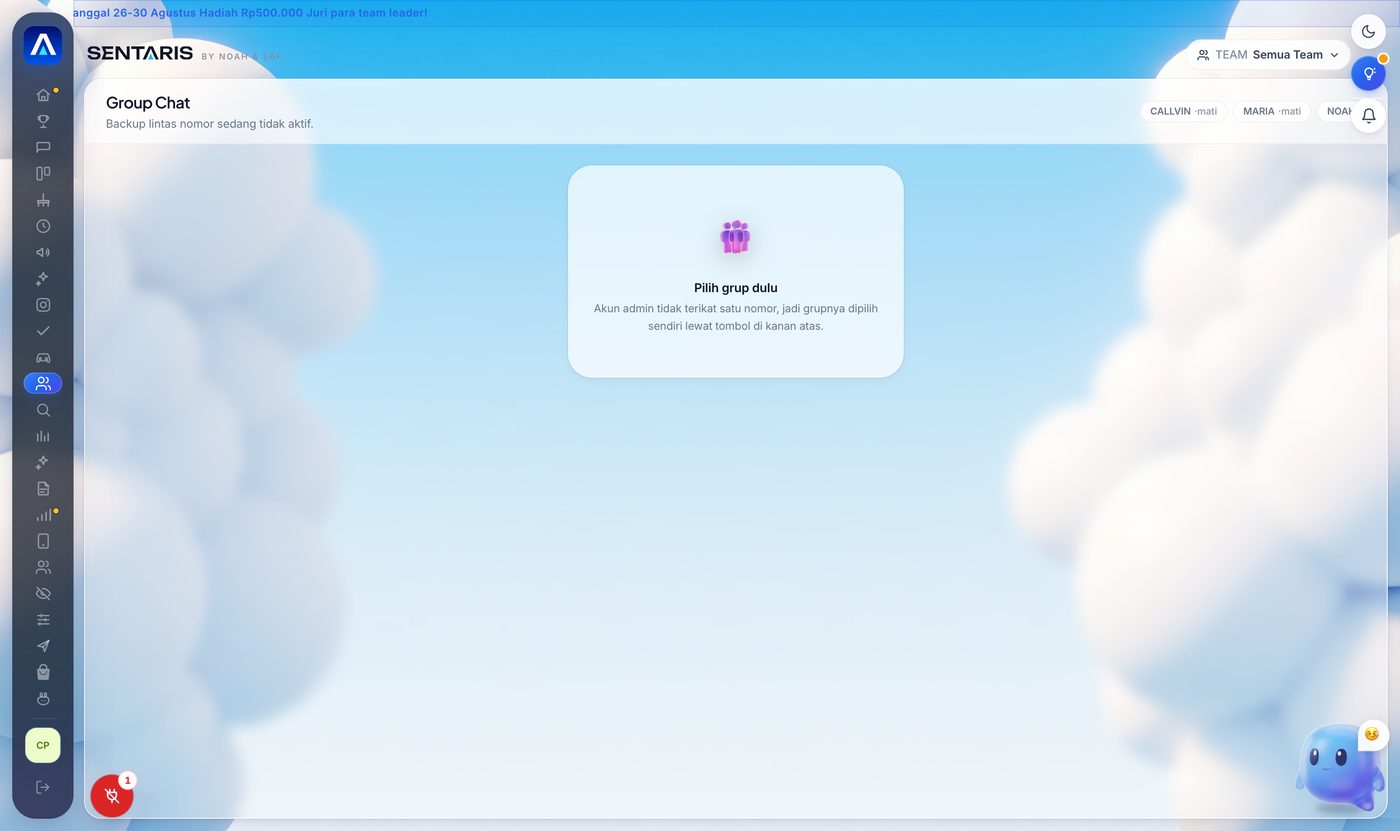Select the MARIA mati group chip
Image resolution: width=1400 pixels, height=831 pixels.
pyautogui.click(x=1272, y=111)
